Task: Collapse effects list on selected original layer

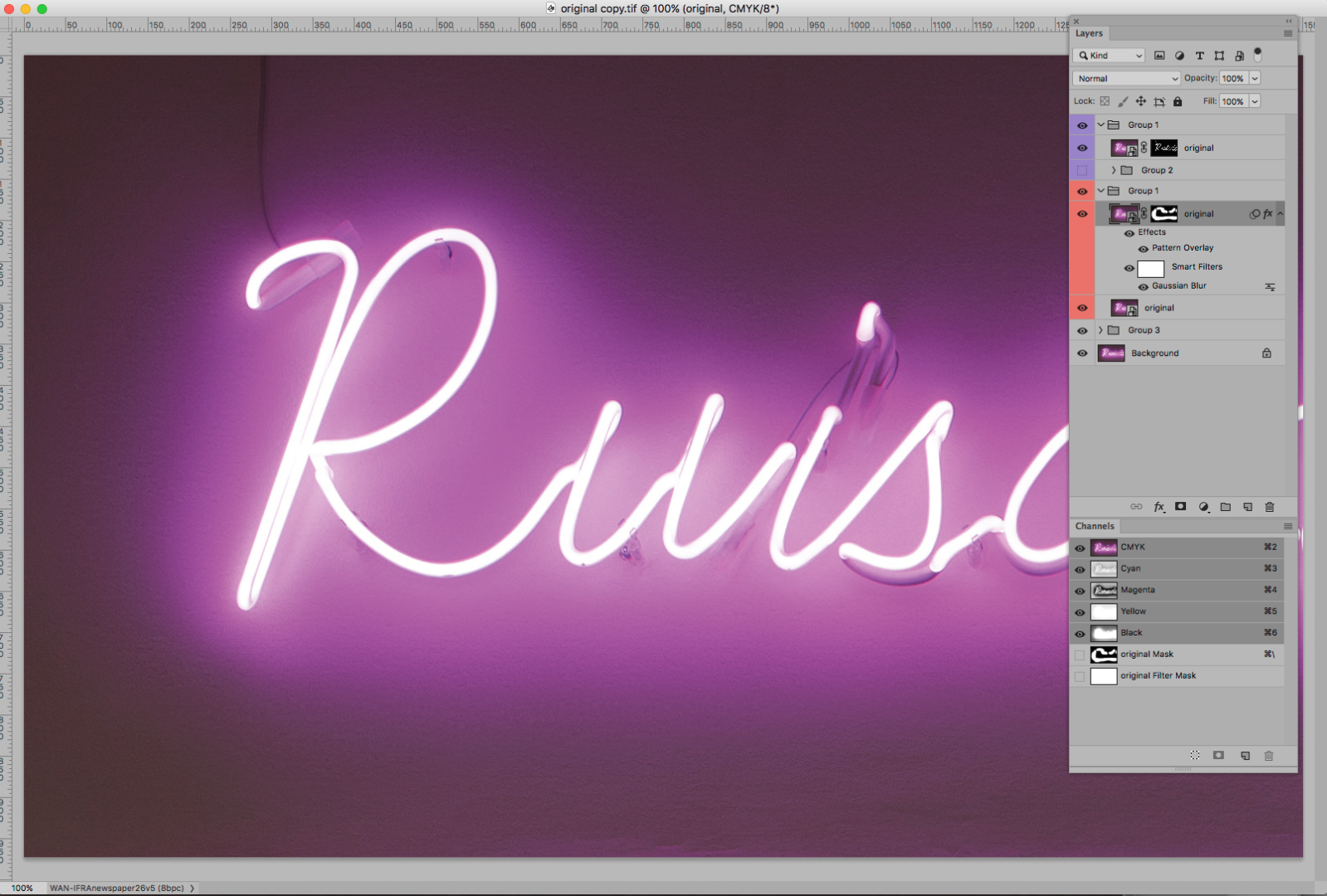Action: [1280, 214]
